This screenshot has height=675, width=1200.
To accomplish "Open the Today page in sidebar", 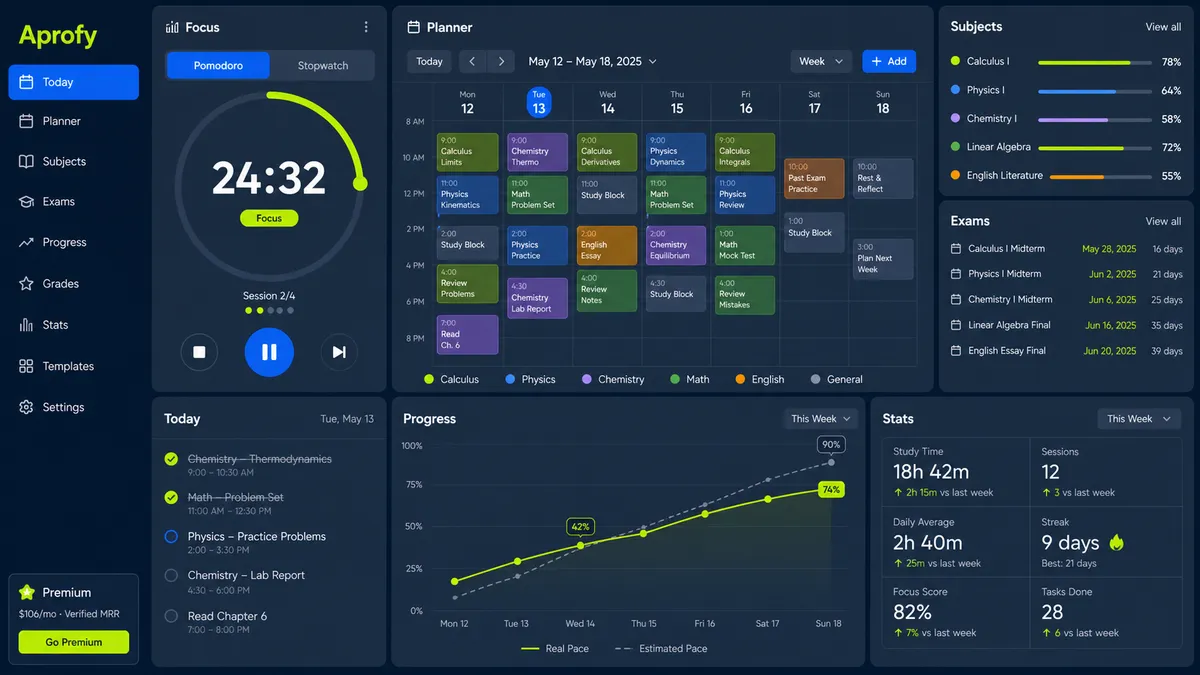I will [x=73, y=82].
